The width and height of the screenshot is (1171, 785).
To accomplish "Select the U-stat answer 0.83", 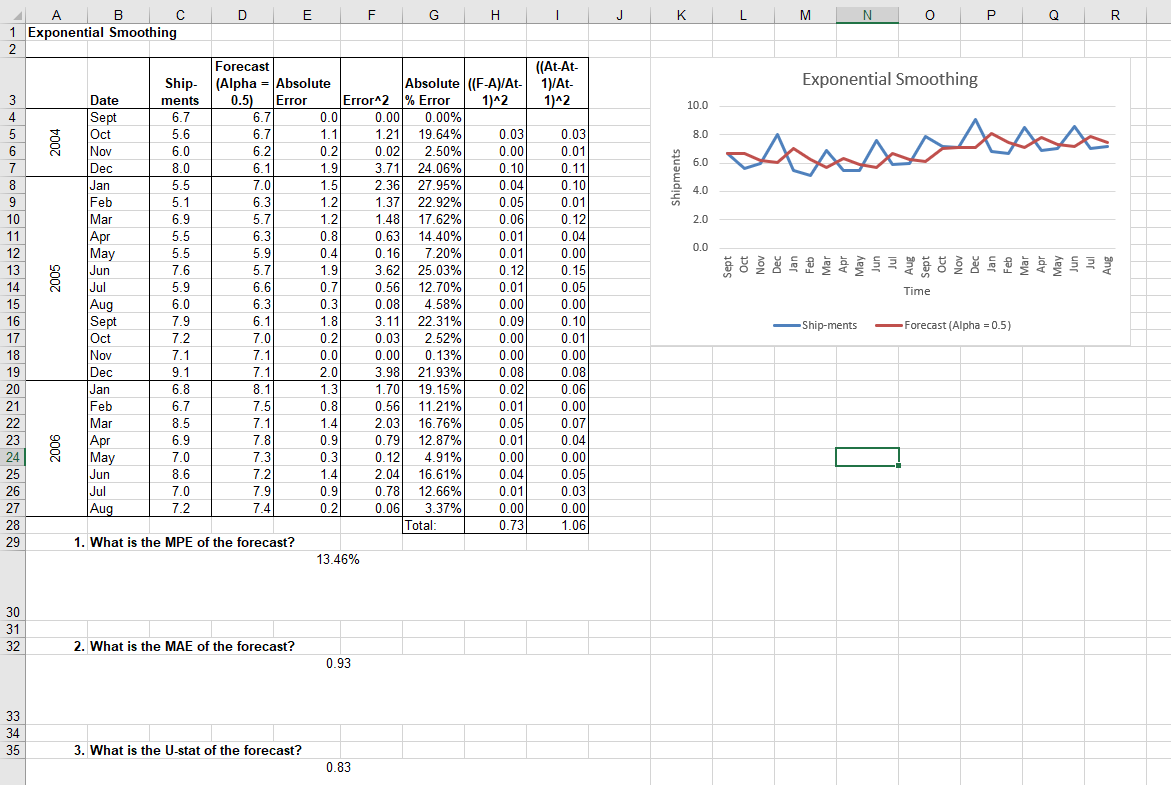I will 338,767.
